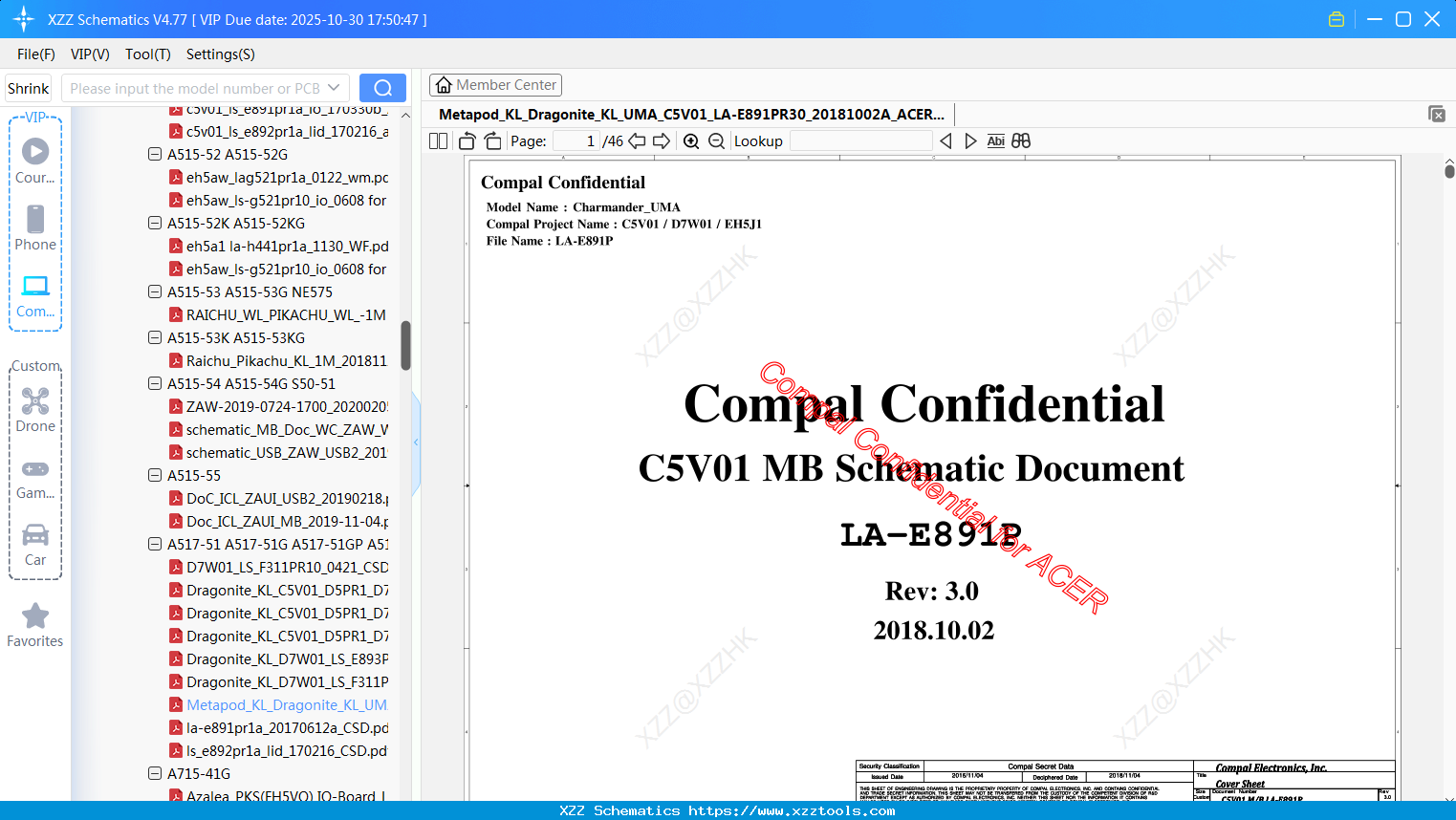Collapse the A515-52 A515-52G group
This screenshot has width=1456, height=820.
(x=155, y=154)
